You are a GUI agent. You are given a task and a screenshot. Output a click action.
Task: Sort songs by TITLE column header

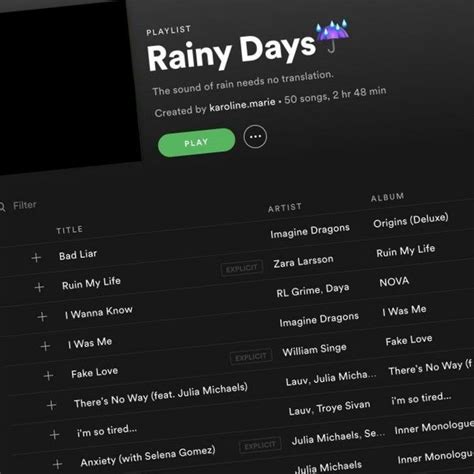pyautogui.click(x=69, y=230)
